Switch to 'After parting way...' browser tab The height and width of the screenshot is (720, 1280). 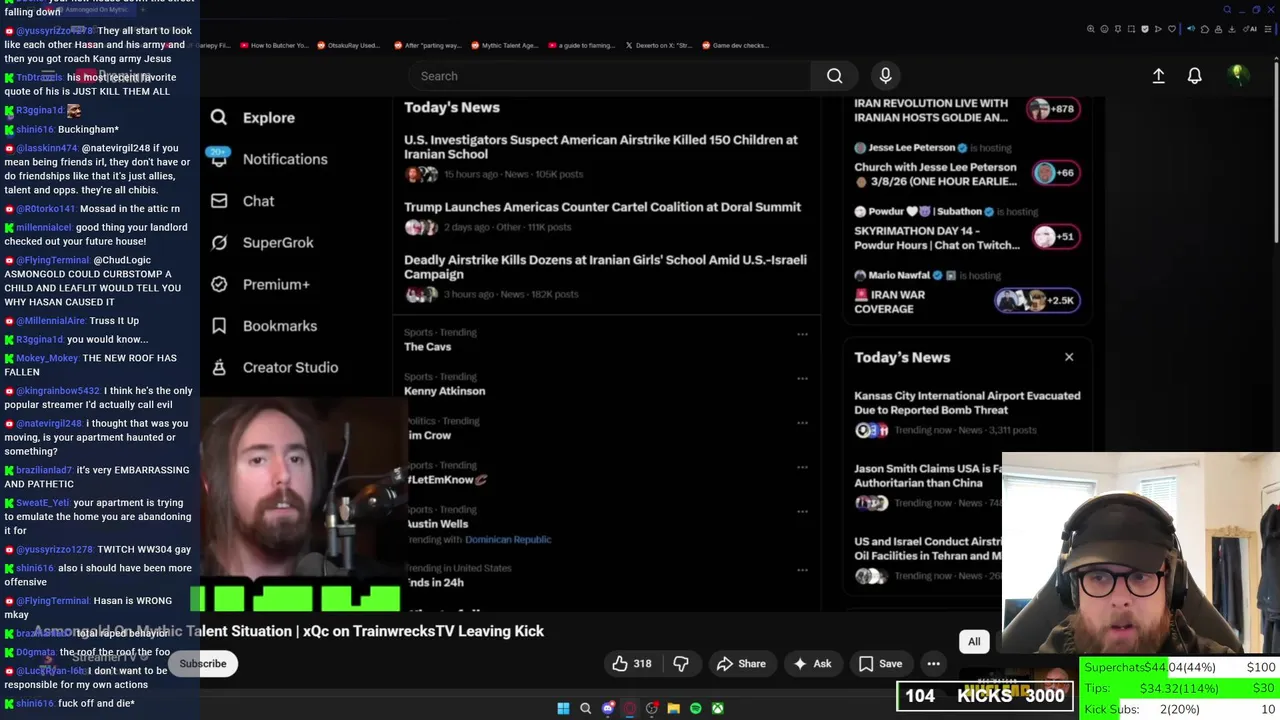[x=427, y=45]
